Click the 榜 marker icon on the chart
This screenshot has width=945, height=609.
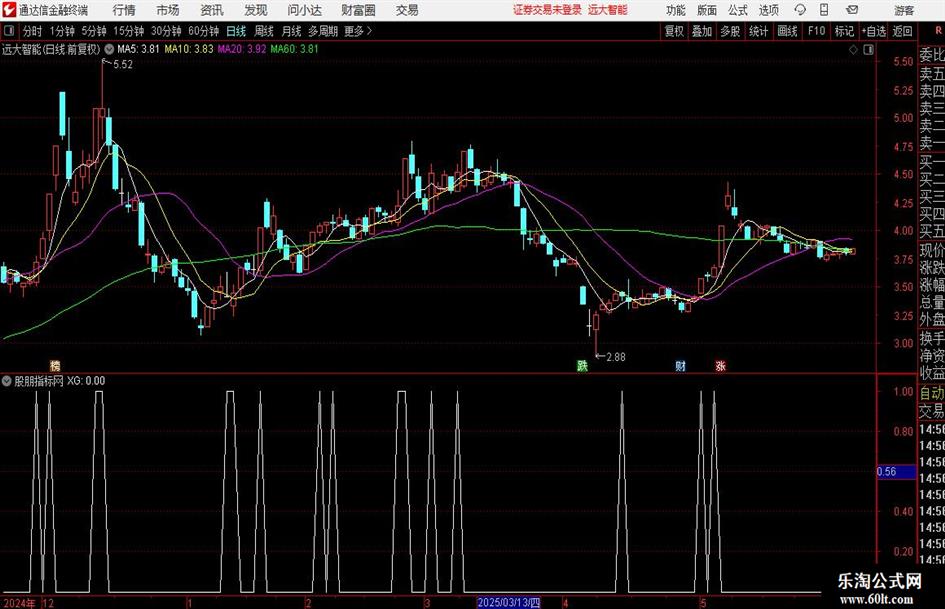pyautogui.click(x=55, y=365)
